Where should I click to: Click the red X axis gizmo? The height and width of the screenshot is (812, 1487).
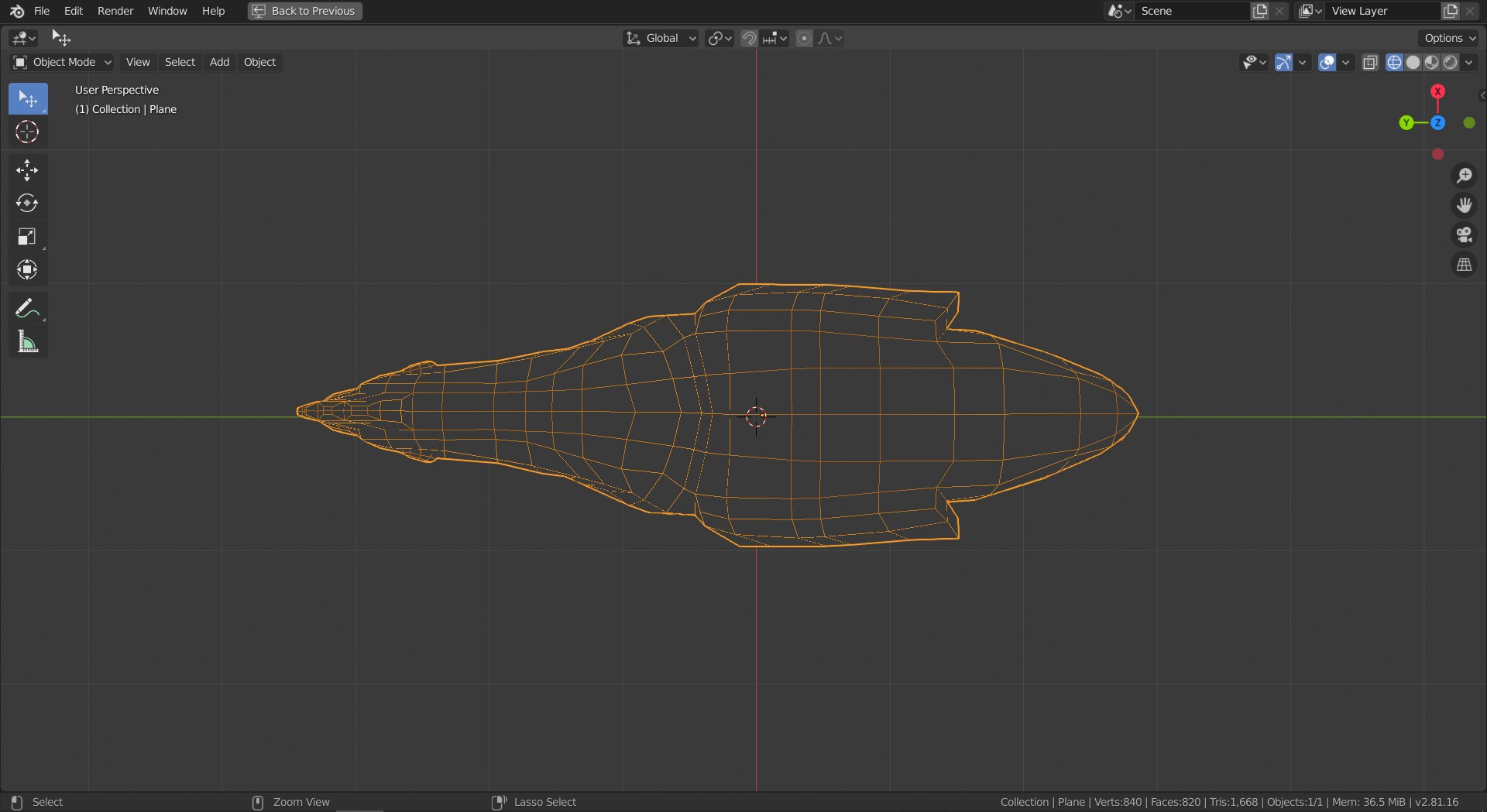[x=1437, y=91]
